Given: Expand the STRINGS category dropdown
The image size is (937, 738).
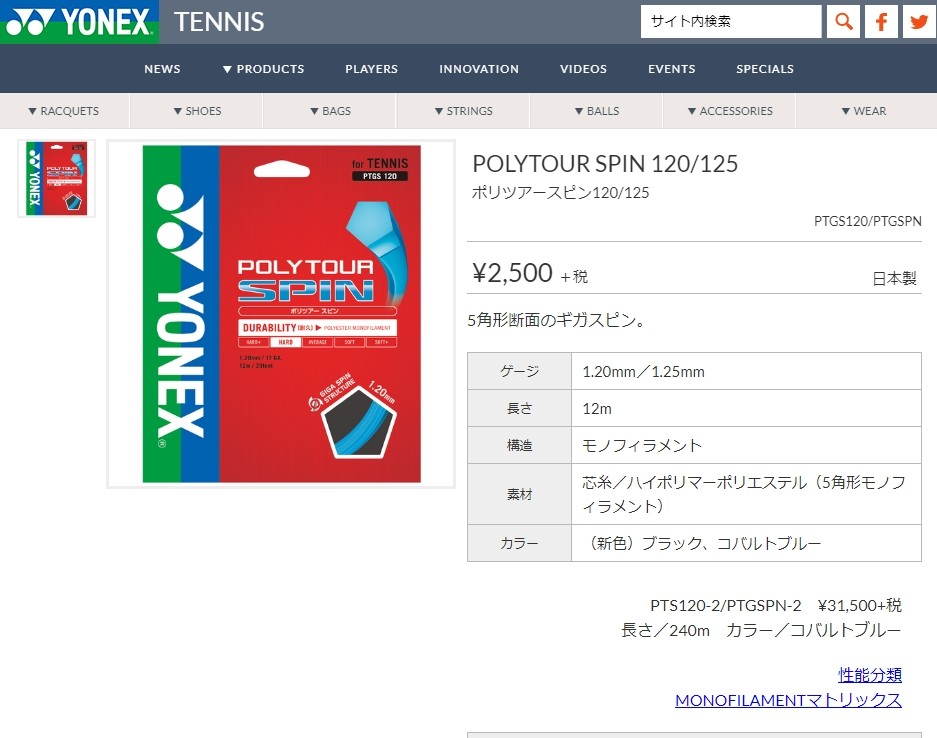Looking at the screenshot, I should pyautogui.click(x=464, y=111).
